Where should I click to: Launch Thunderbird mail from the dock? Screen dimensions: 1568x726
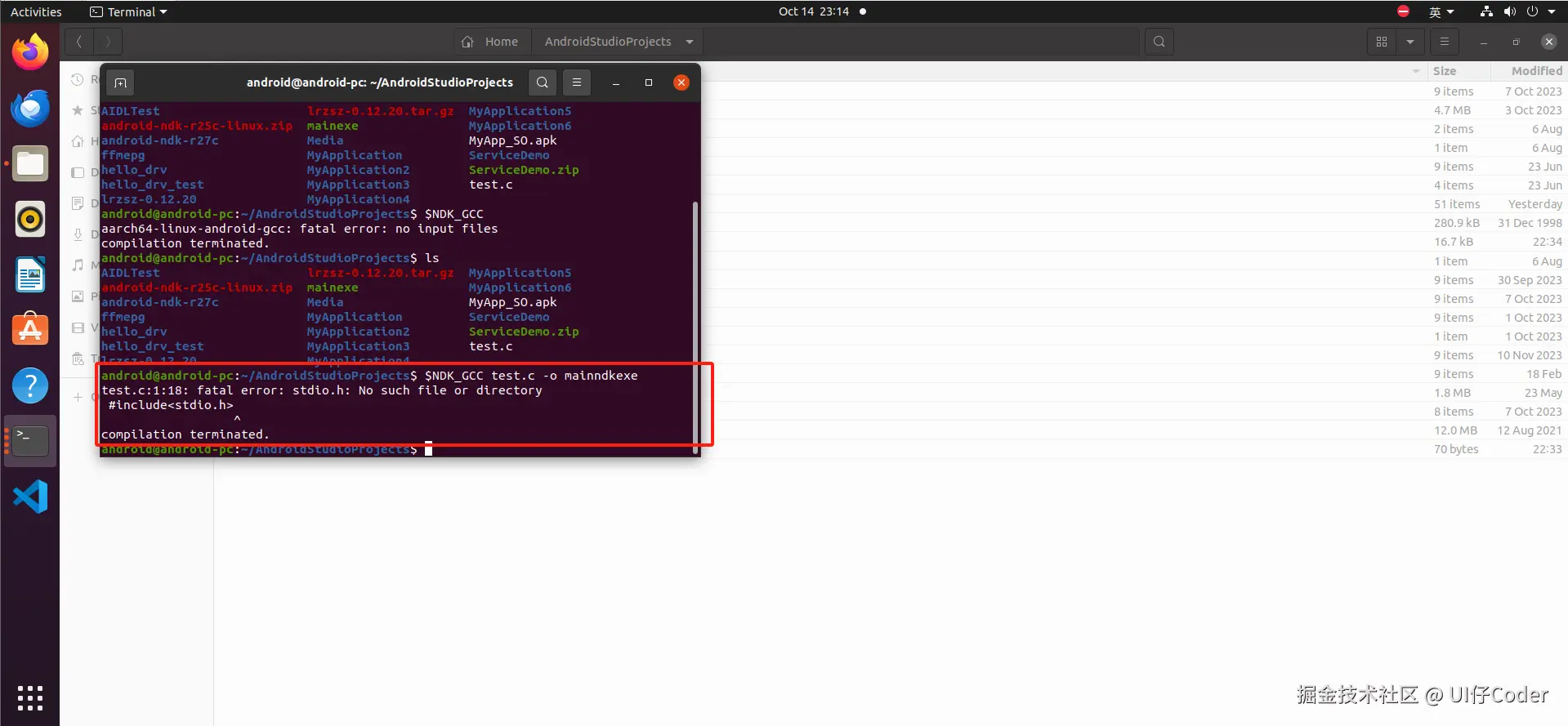point(30,108)
